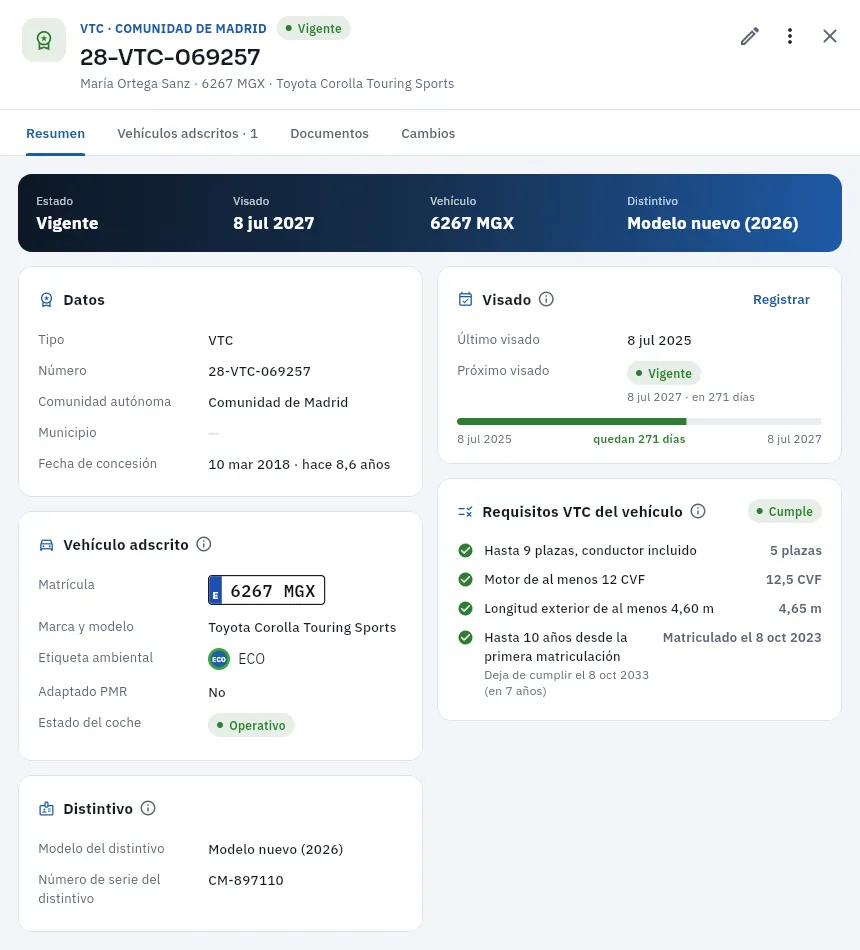View the Cambios tab
The width and height of the screenshot is (860, 950).
[x=428, y=133]
